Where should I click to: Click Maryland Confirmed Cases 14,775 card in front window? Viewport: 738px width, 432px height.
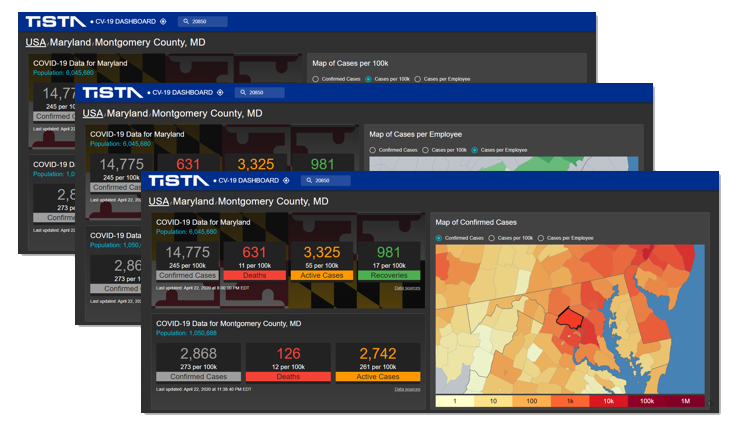[187, 261]
